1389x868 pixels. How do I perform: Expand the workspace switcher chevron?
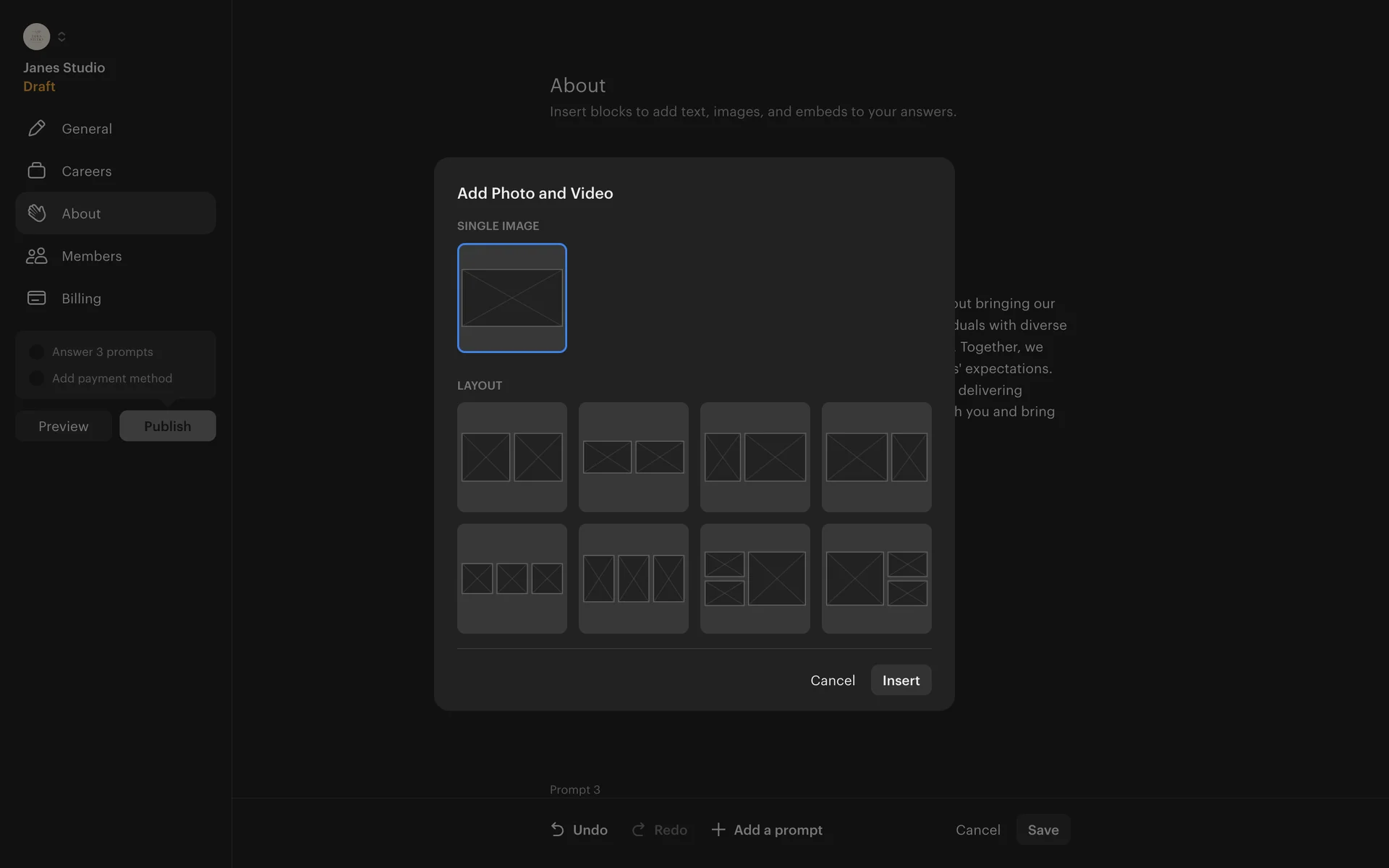pos(61,36)
